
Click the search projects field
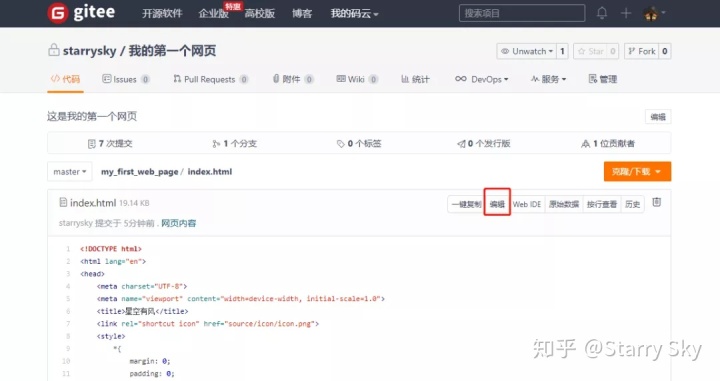pyautogui.click(x=522, y=13)
